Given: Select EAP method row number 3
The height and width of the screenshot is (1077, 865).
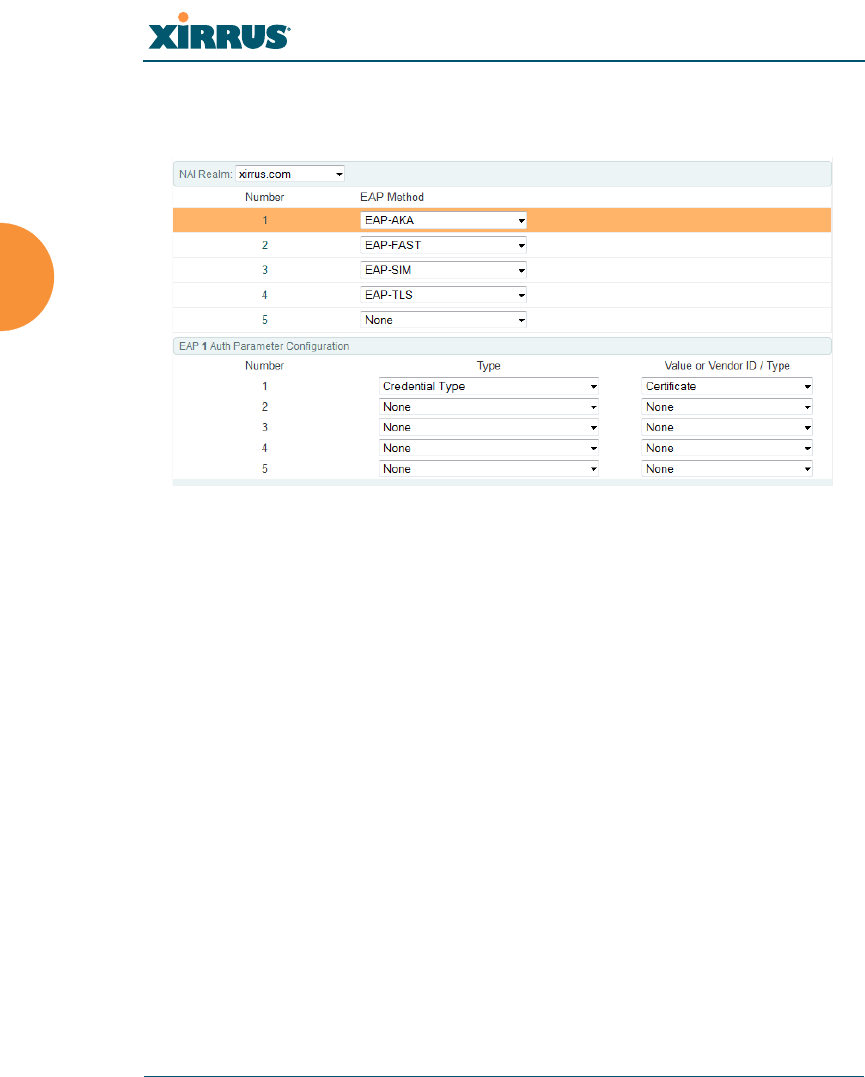Looking at the screenshot, I should [265, 270].
